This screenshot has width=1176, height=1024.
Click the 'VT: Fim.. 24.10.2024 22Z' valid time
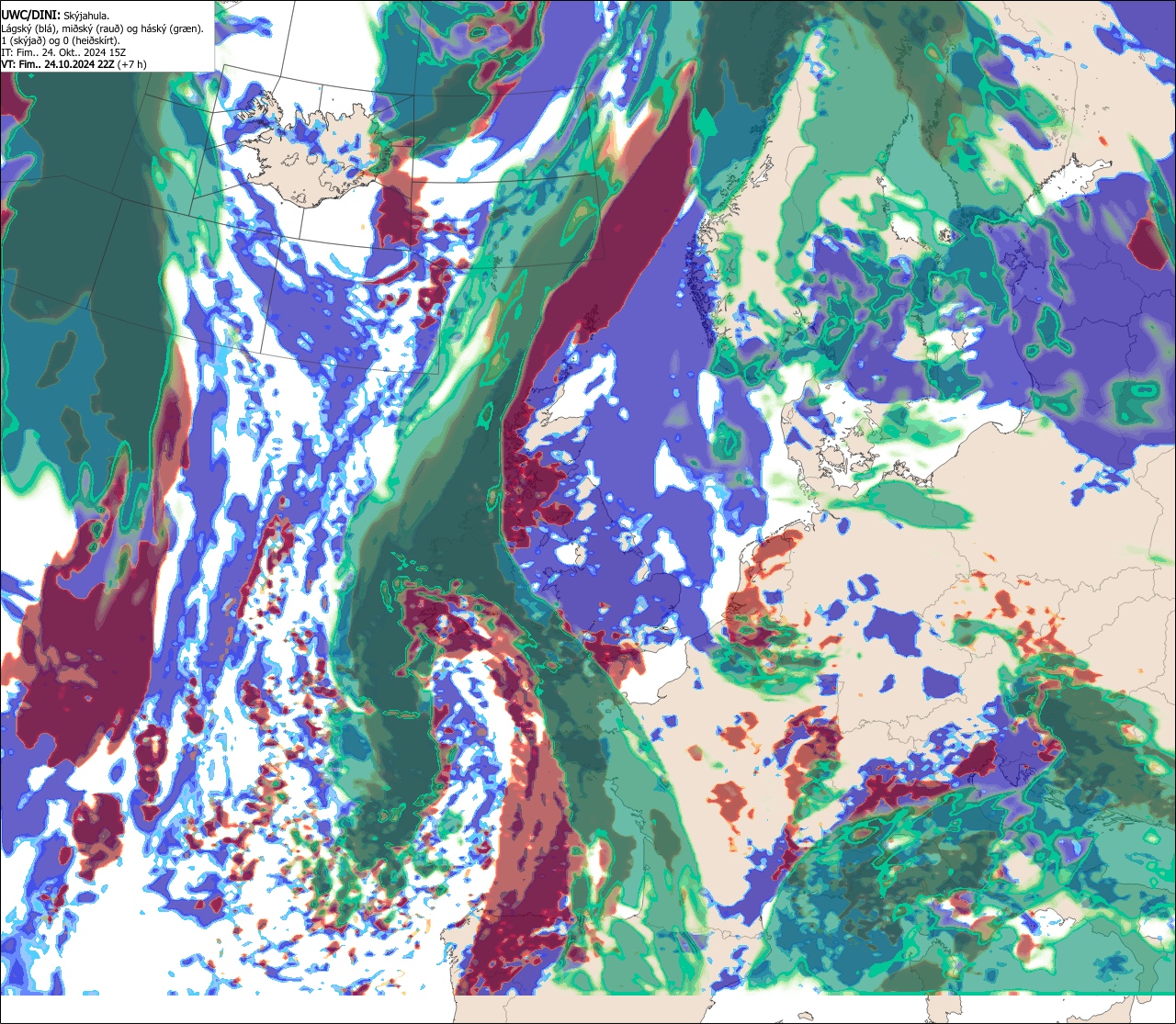point(58,64)
